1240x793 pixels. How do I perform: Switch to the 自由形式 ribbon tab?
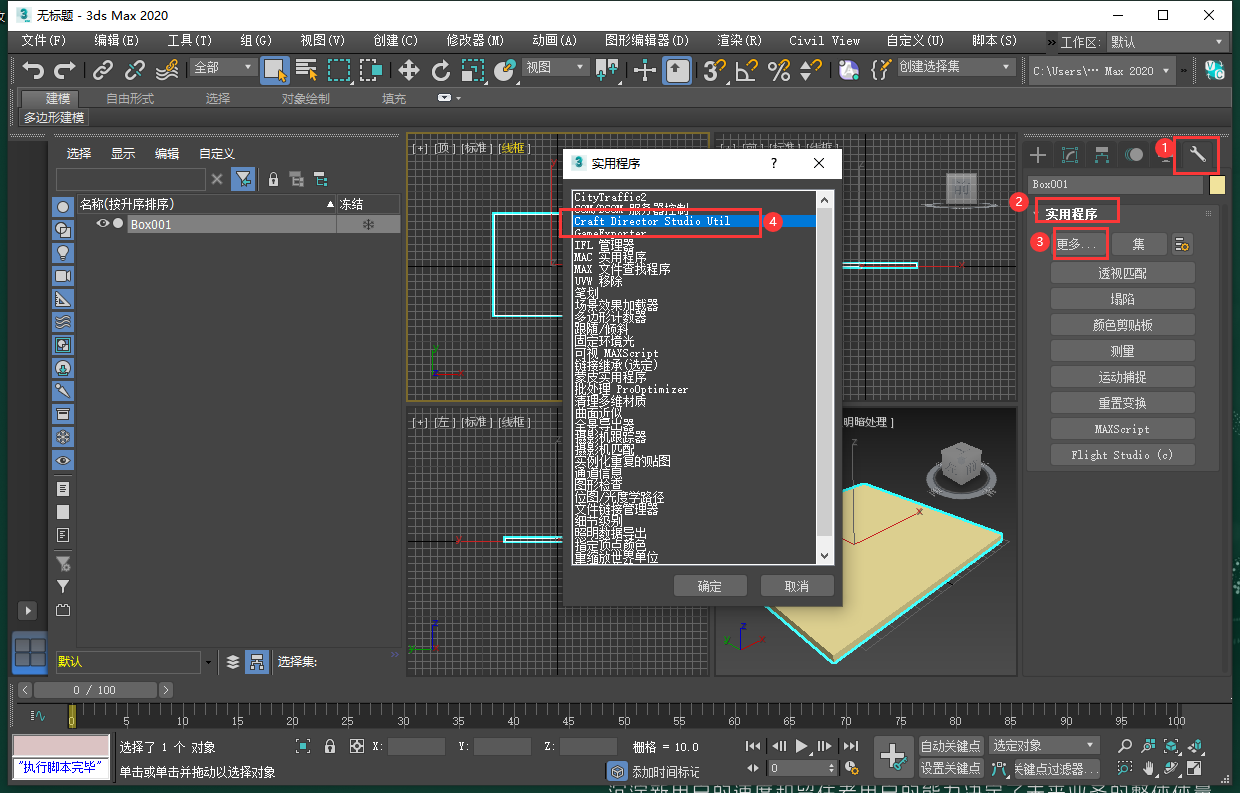coord(130,98)
